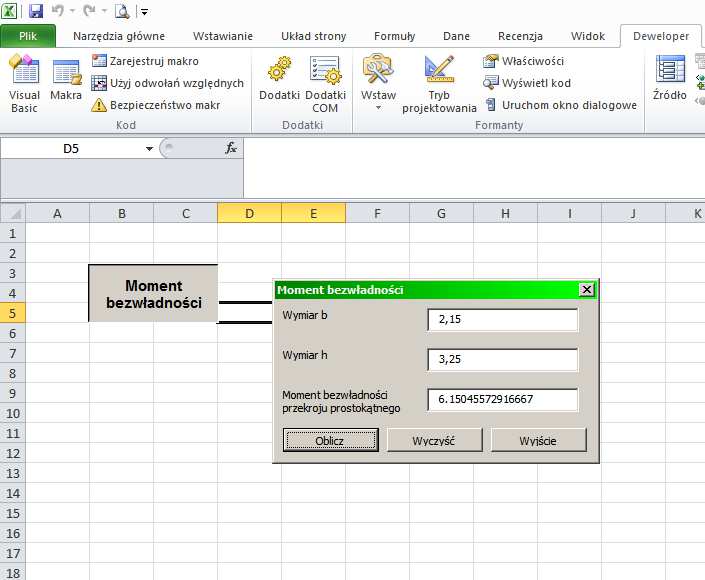Switch to Dane tab

[456, 36]
